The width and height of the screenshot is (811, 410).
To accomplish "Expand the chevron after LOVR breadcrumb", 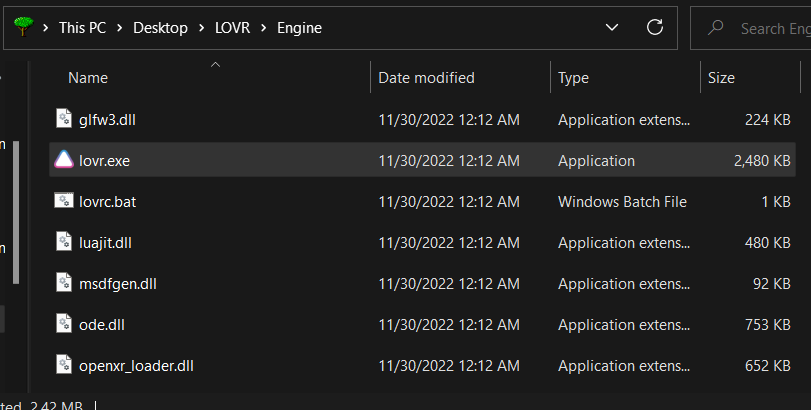I will [x=264, y=28].
